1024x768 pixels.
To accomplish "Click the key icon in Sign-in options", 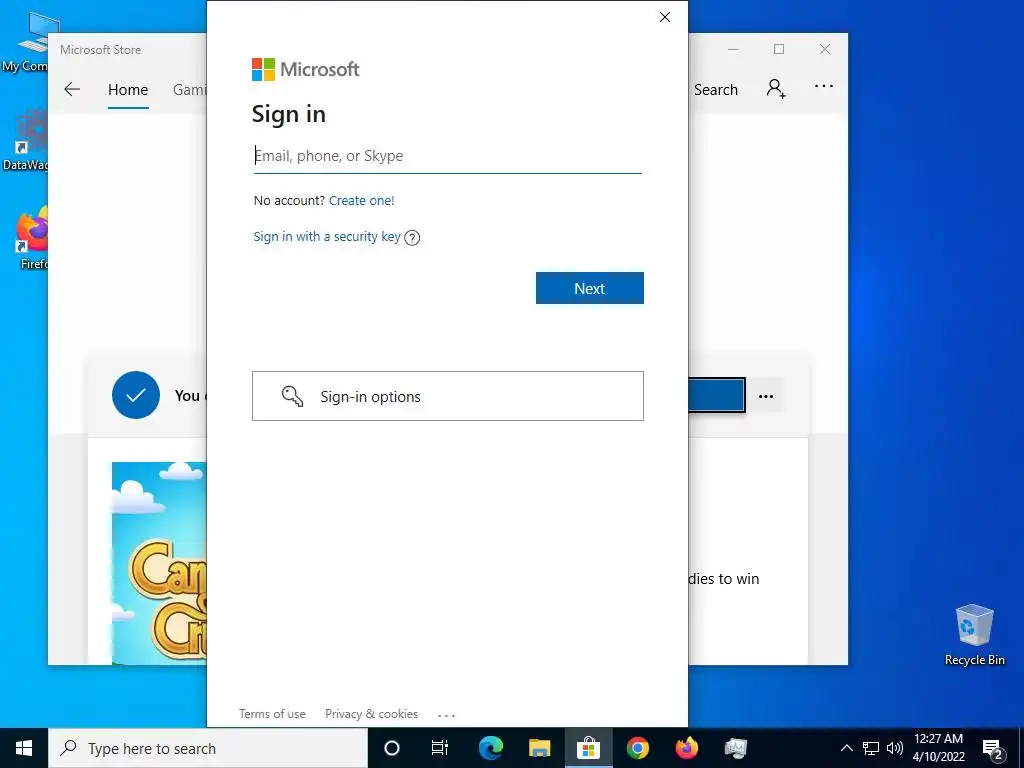I will pos(292,396).
